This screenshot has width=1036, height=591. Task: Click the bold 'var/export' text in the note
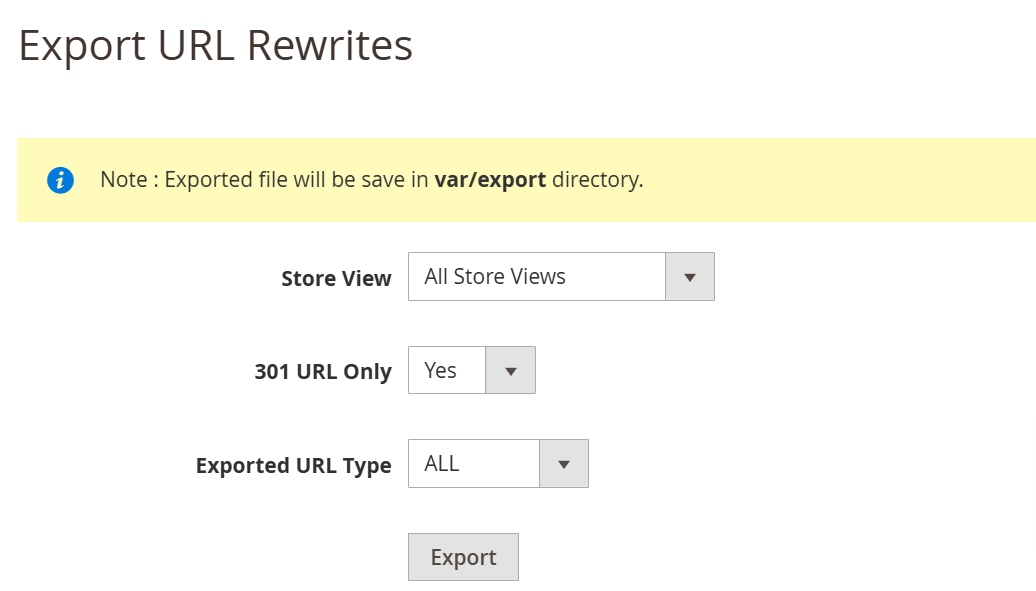pos(490,180)
